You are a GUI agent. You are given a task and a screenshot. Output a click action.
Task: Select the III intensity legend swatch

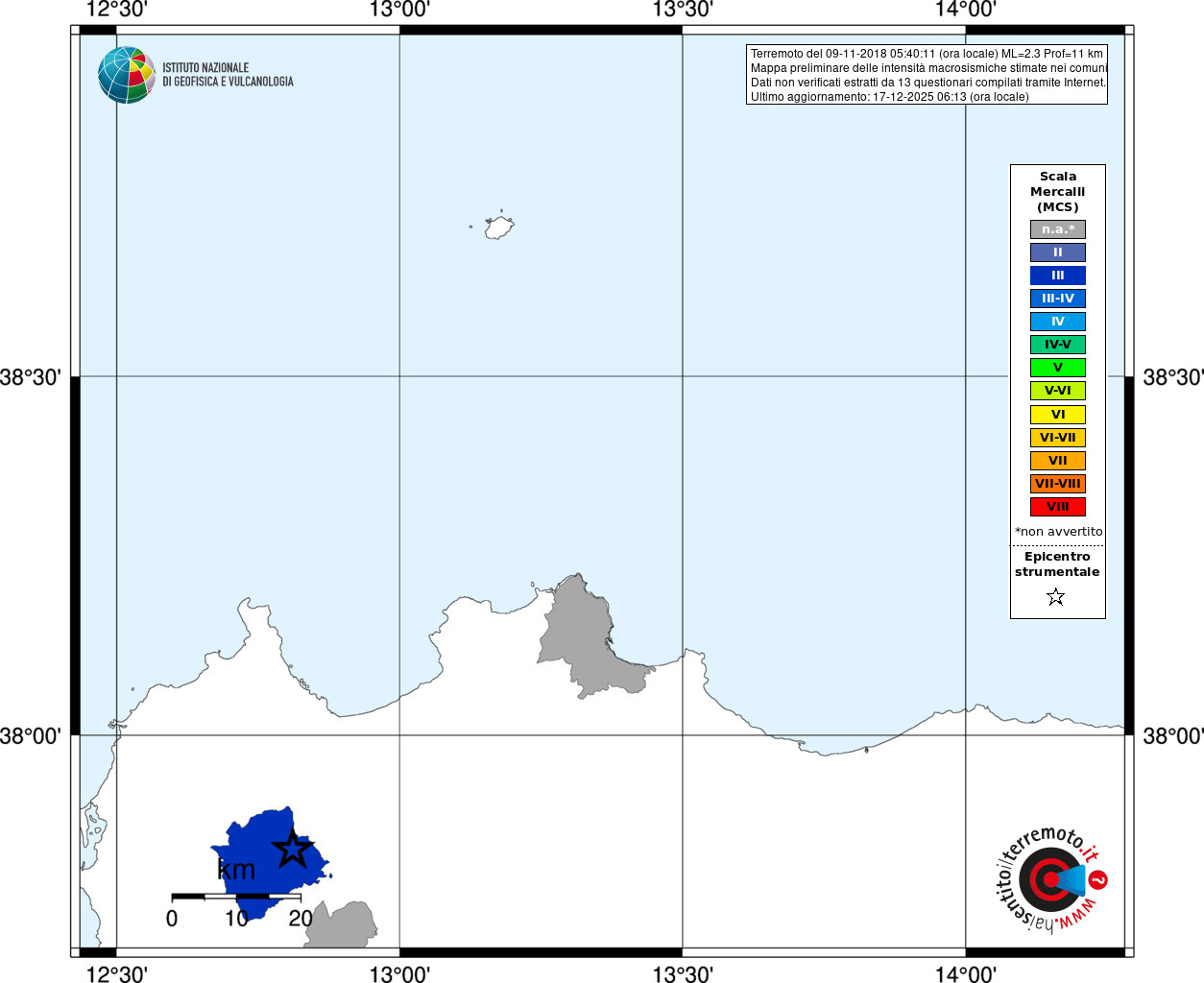[x=1058, y=276]
